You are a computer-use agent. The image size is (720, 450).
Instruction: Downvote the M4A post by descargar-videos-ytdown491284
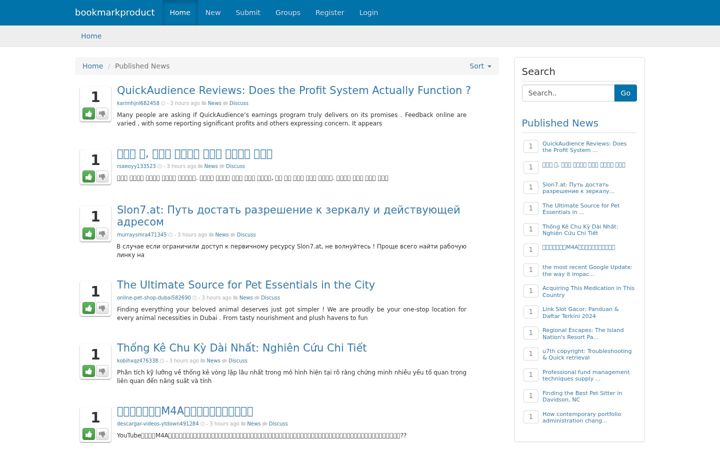click(x=102, y=433)
